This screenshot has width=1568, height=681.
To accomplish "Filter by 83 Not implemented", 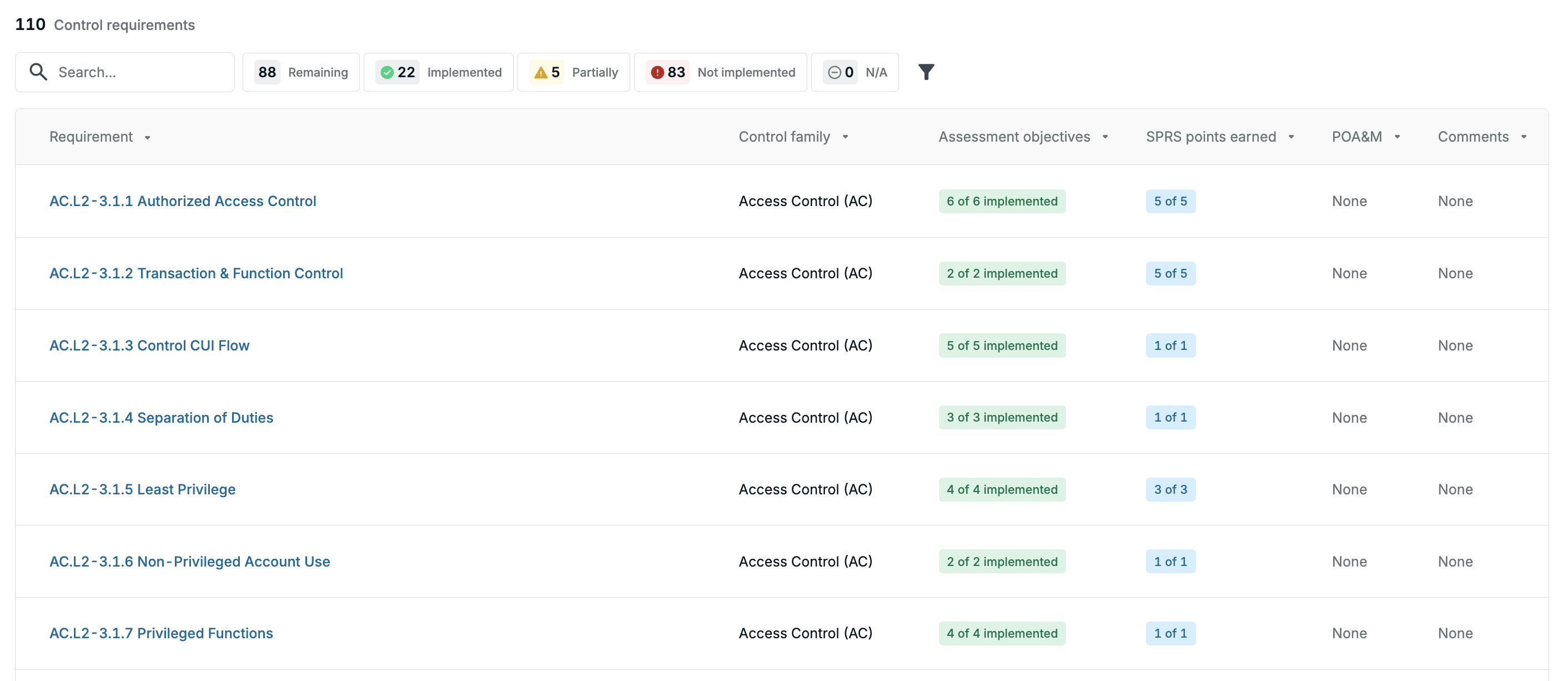I will click(721, 72).
